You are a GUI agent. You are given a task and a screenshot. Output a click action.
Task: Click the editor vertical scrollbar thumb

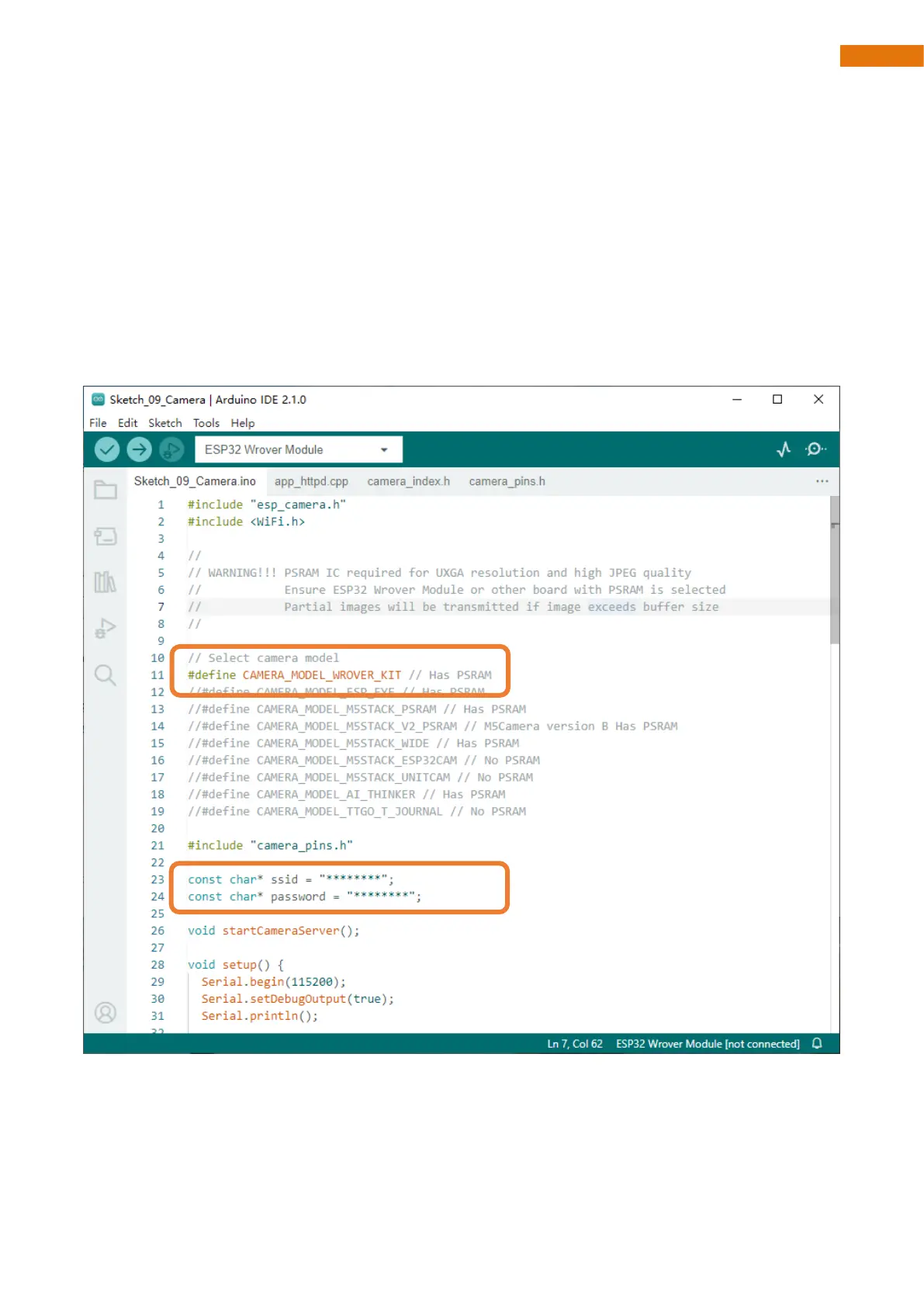[x=835, y=570]
